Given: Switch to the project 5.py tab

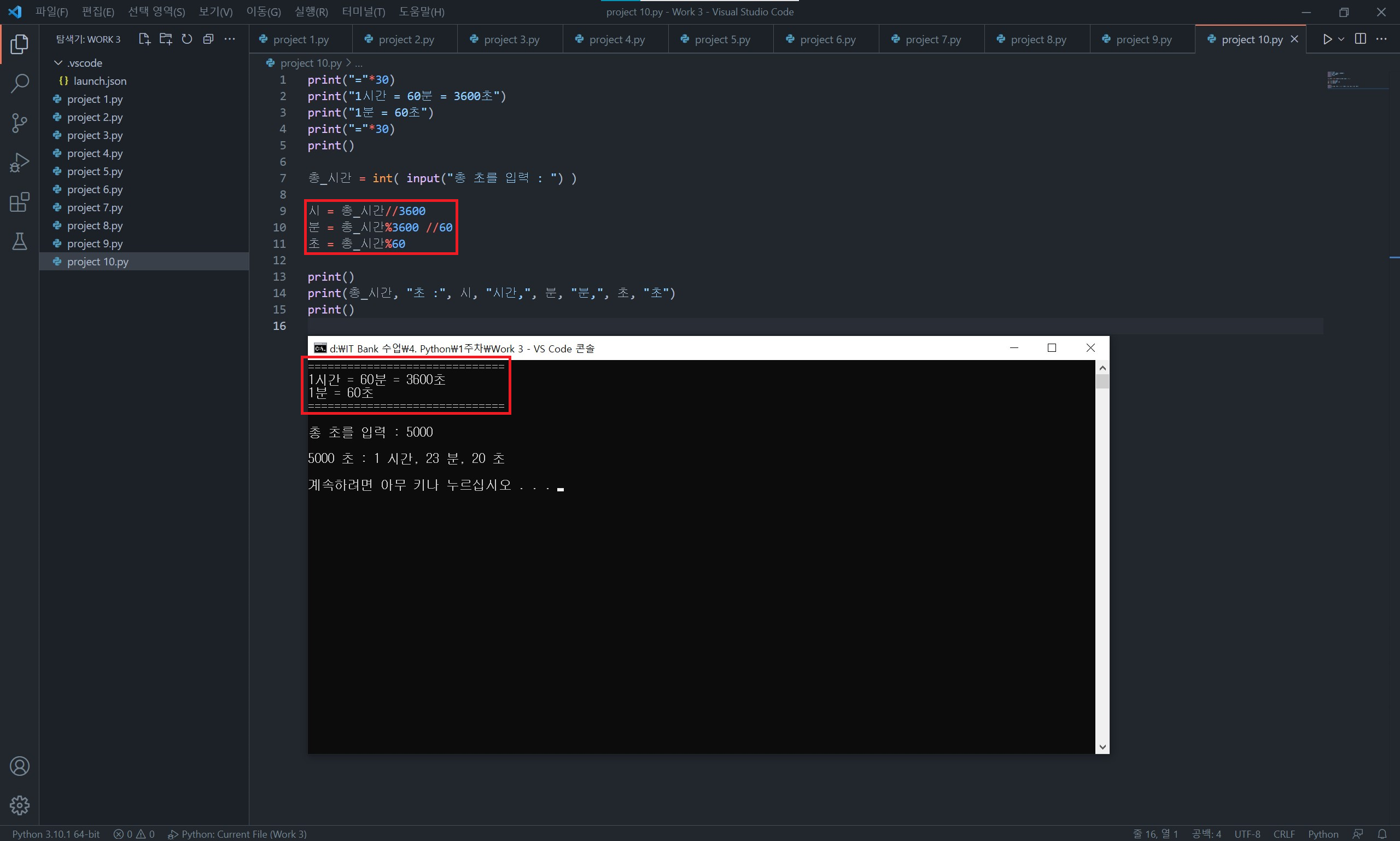Looking at the screenshot, I should [x=721, y=39].
